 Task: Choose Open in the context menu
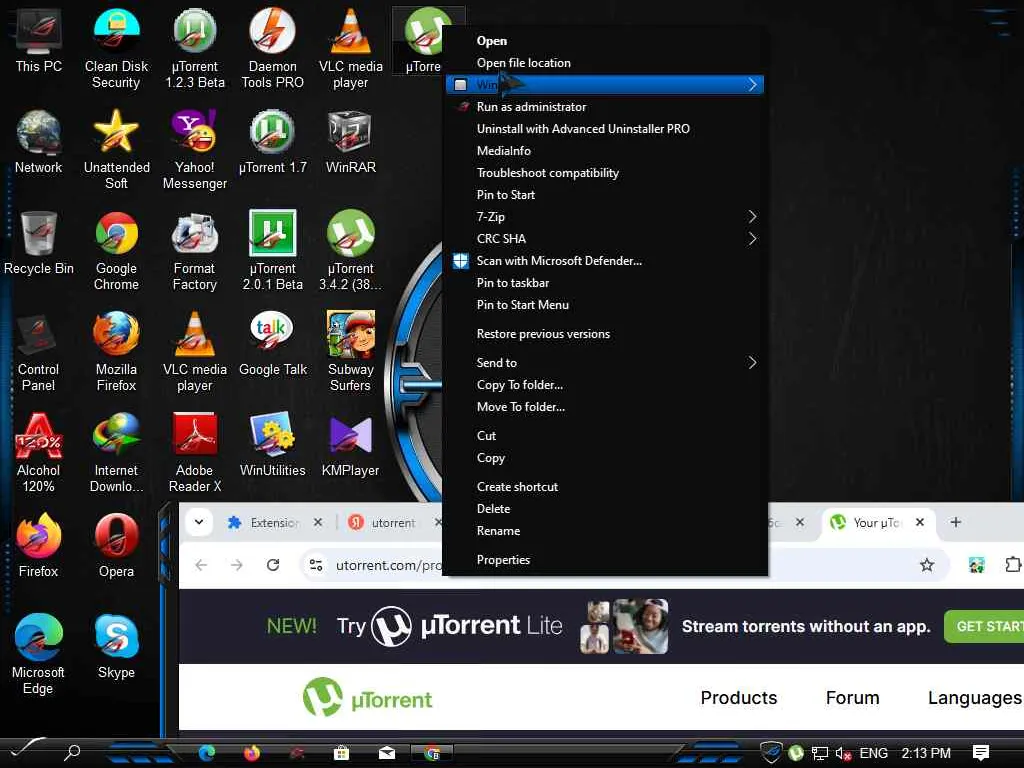click(605, 40)
